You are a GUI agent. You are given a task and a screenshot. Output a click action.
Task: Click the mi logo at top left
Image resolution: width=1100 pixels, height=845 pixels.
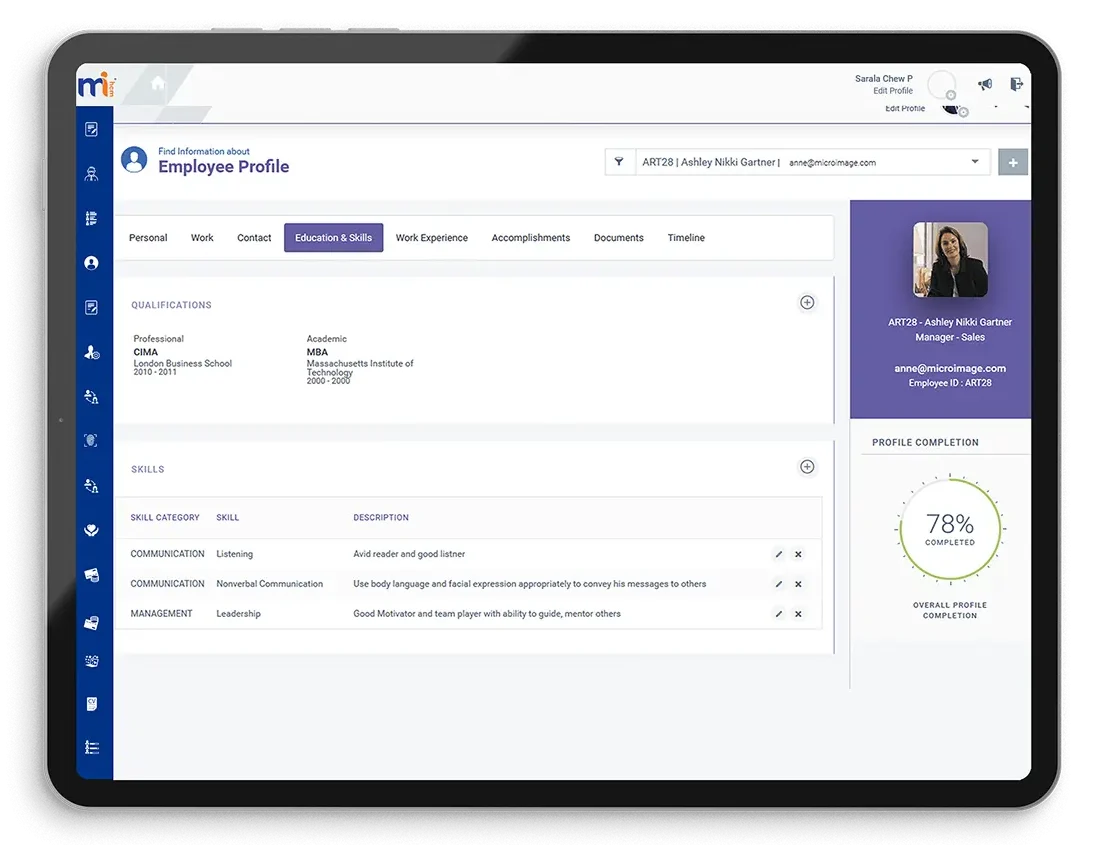[x=95, y=84]
